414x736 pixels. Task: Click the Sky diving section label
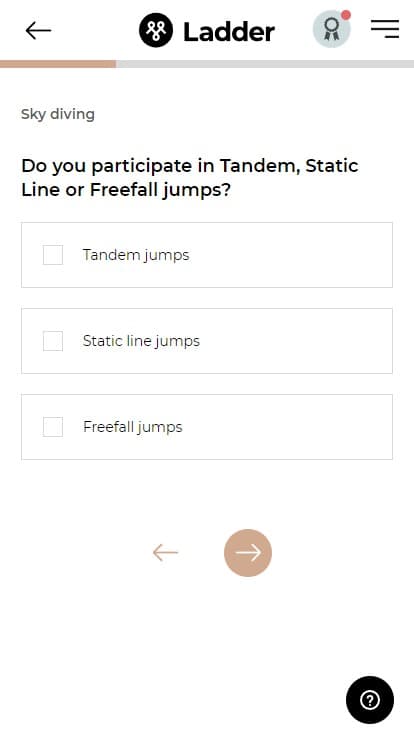pos(58,114)
